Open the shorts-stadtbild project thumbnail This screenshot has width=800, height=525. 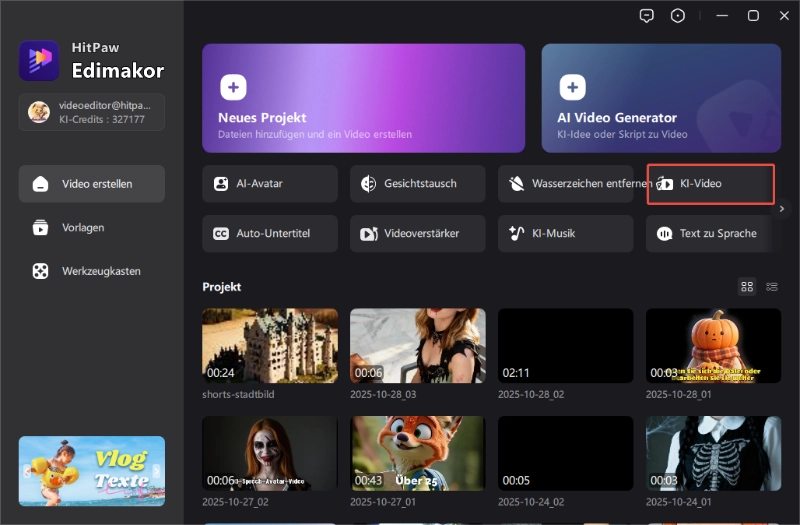coord(270,345)
